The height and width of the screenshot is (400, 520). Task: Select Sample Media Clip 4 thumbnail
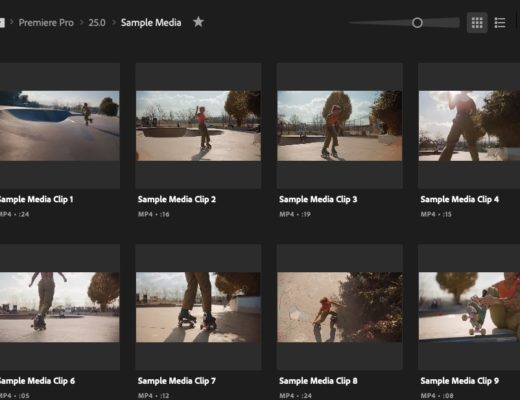[469, 126]
